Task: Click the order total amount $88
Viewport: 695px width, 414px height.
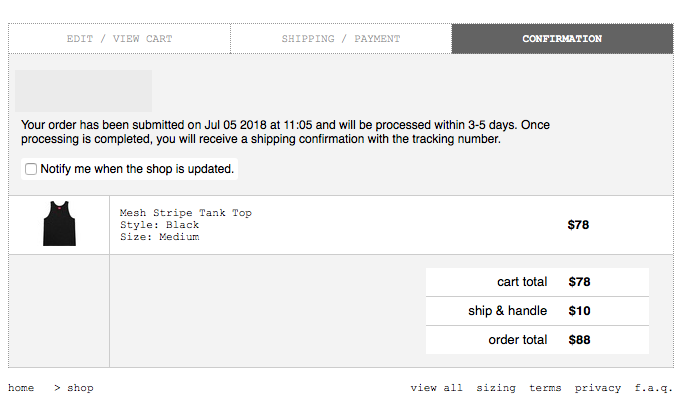Action: point(579,340)
